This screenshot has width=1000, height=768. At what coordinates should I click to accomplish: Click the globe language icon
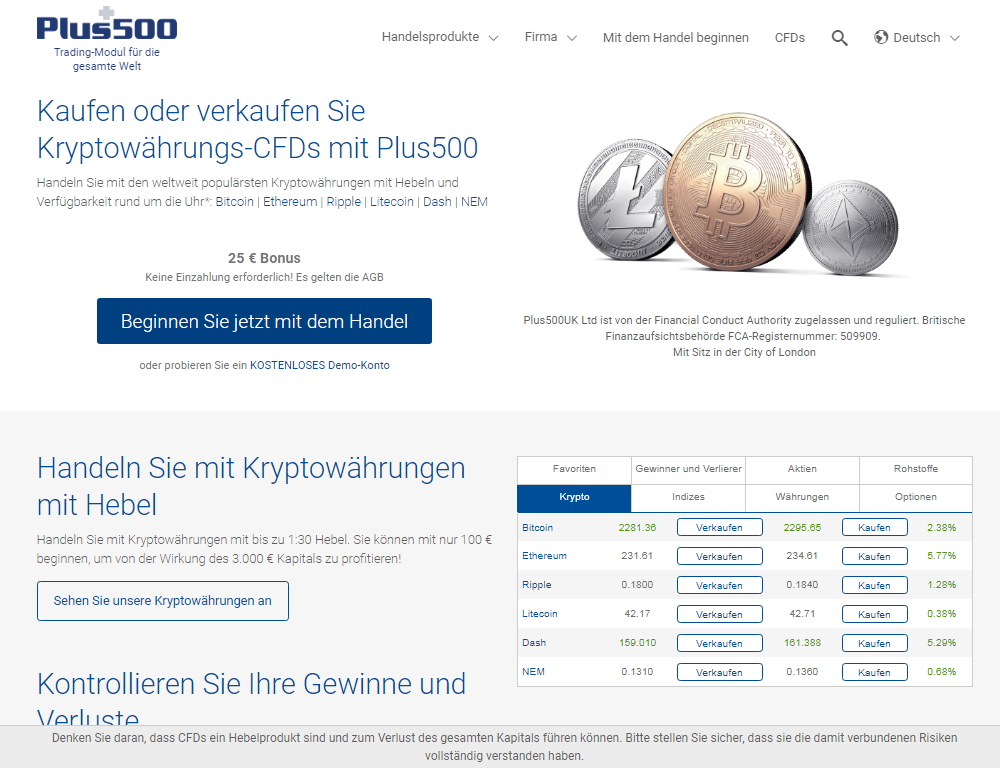tap(881, 37)
